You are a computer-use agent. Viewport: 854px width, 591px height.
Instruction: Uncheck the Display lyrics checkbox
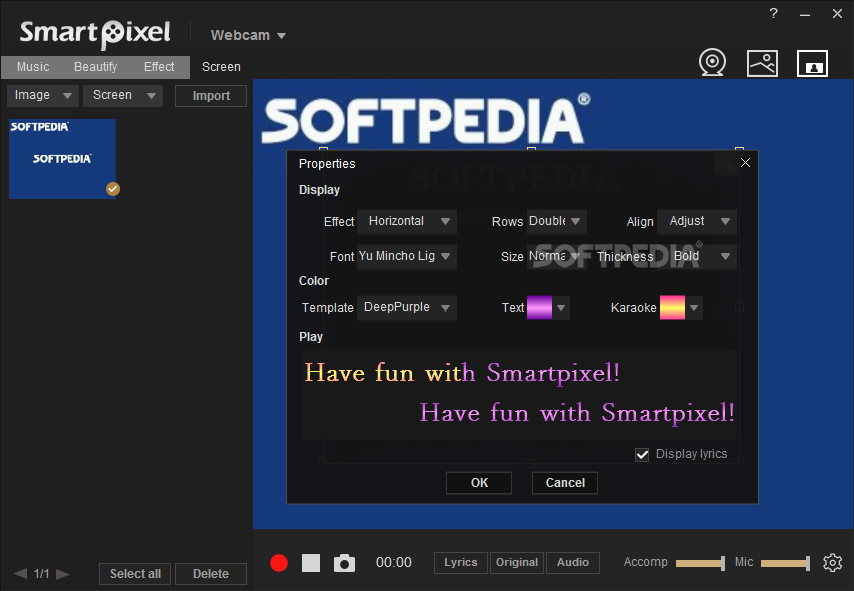pyautogui.click(x=642, y=454)
